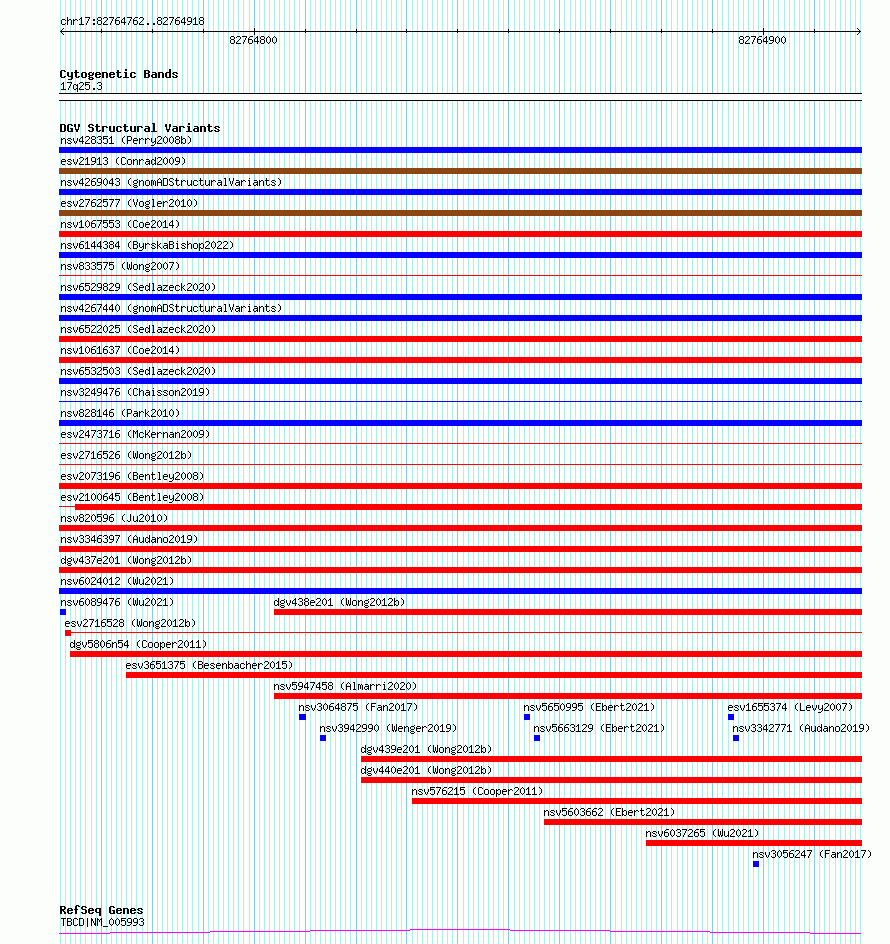Select esv3651375 (Besenbacher2015) label

click(209, 666)
